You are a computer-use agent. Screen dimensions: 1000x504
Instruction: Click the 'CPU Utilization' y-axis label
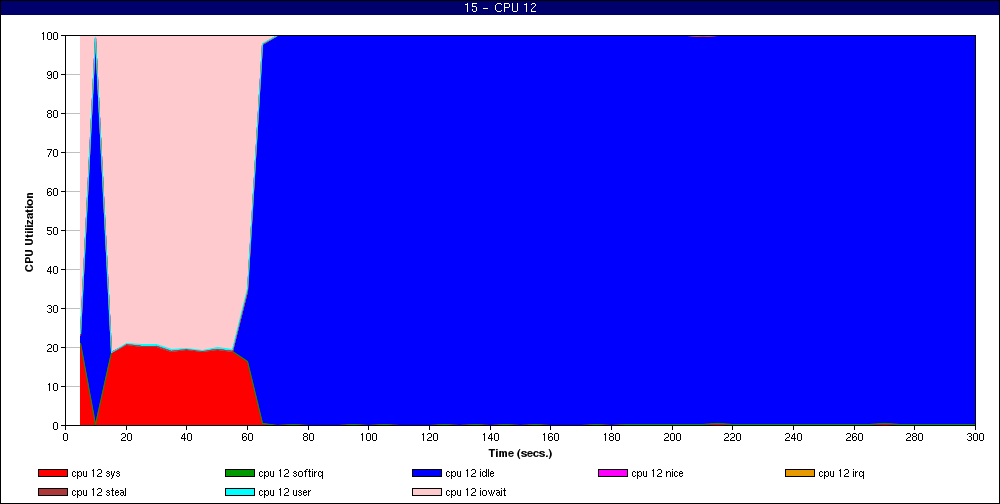29,232
